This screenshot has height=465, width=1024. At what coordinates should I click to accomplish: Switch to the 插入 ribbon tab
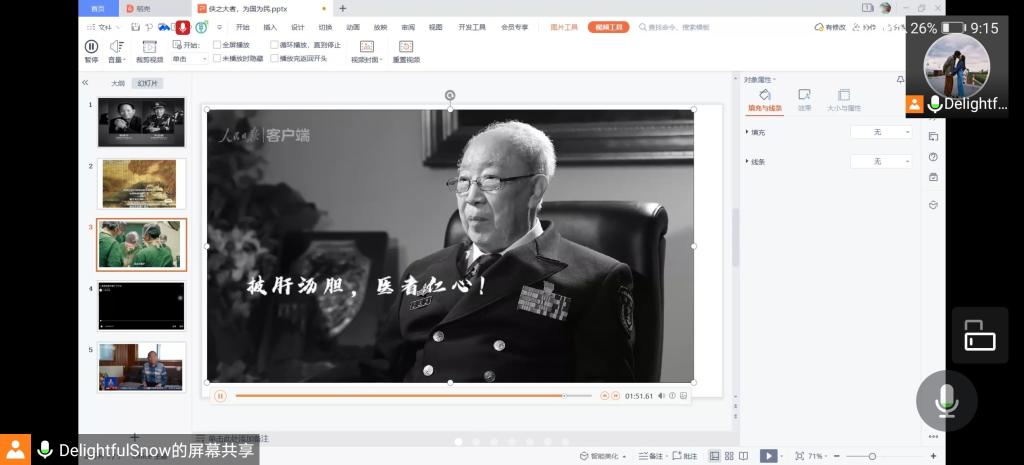click(270, 27)
